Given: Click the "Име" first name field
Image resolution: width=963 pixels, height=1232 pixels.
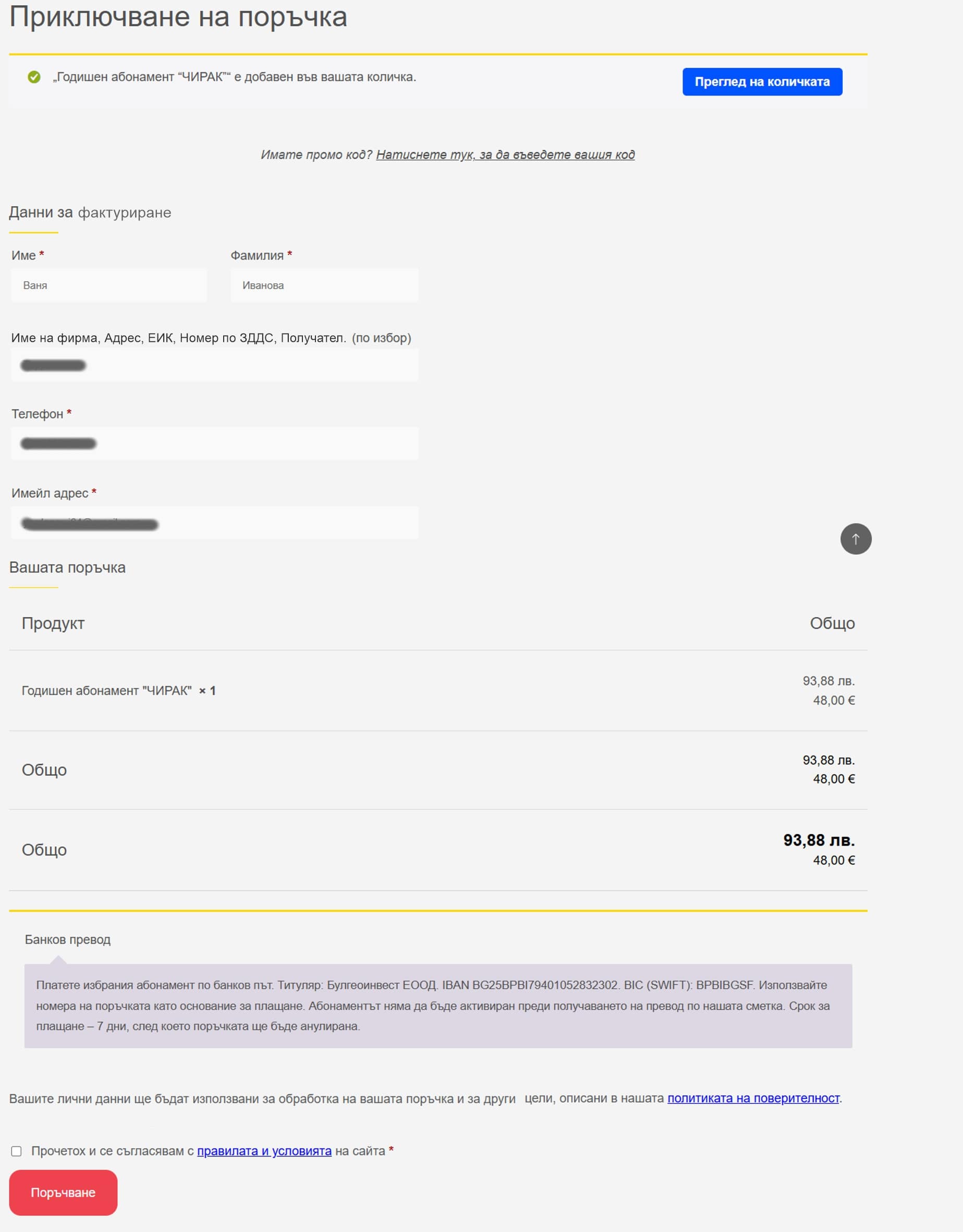Looking at the screenshot, I should click(x=109, y=285).
